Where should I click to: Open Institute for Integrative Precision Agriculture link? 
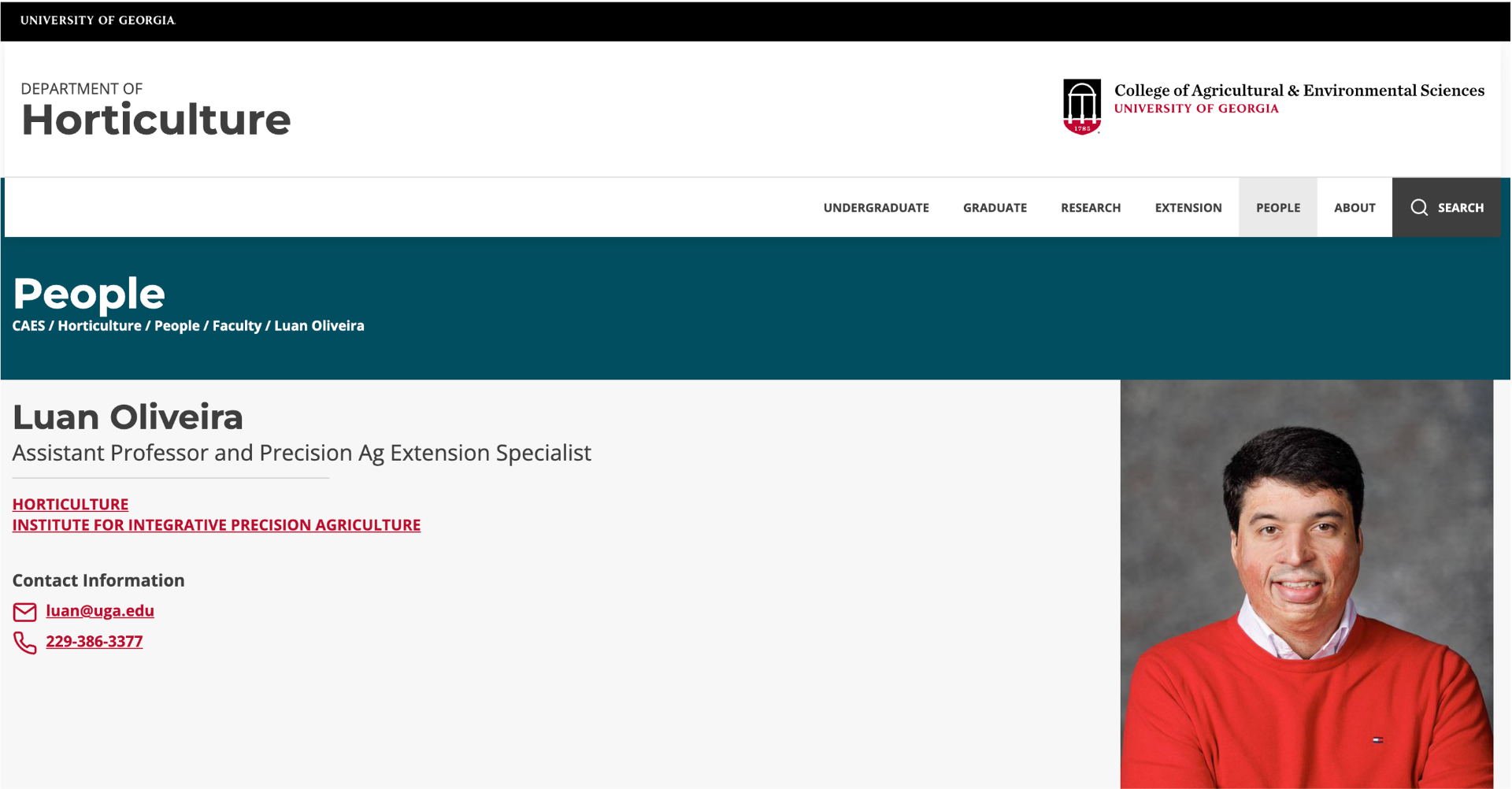(216, 525)
